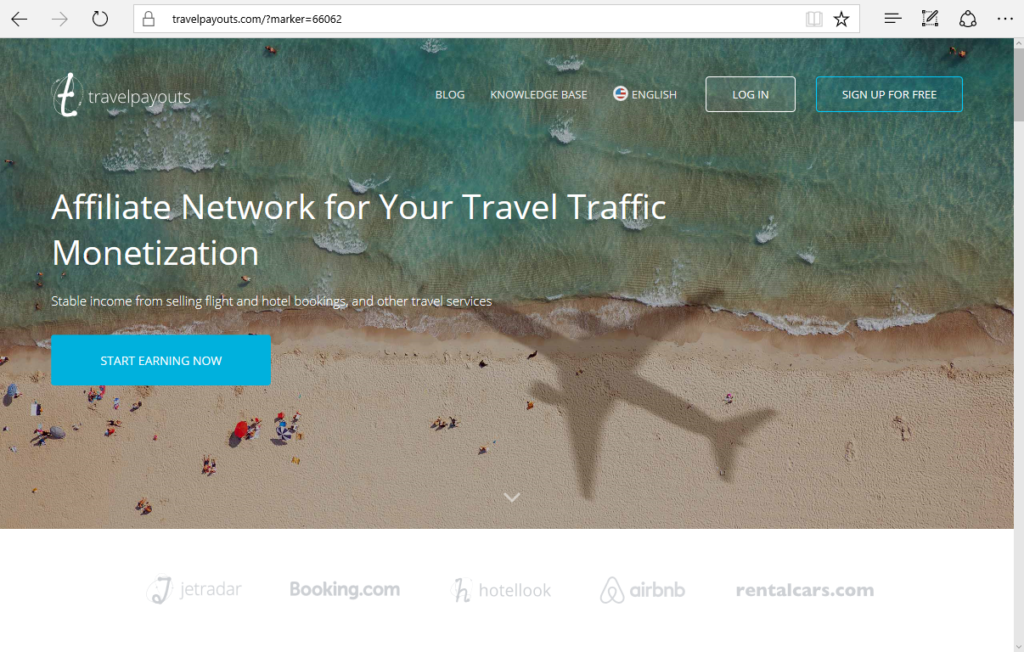The width and height of the screenshot is (1024, 652).
Task: Click the down chevron below hero image
Action: click(512, 498)
